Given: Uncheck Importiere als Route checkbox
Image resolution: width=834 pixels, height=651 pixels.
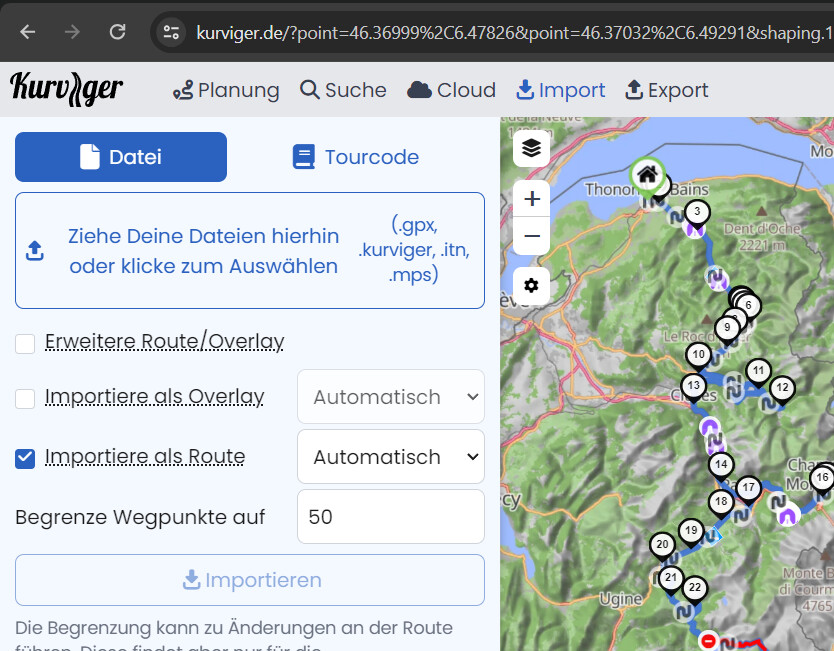Looking at the screenshot, I should pos(26,458).
